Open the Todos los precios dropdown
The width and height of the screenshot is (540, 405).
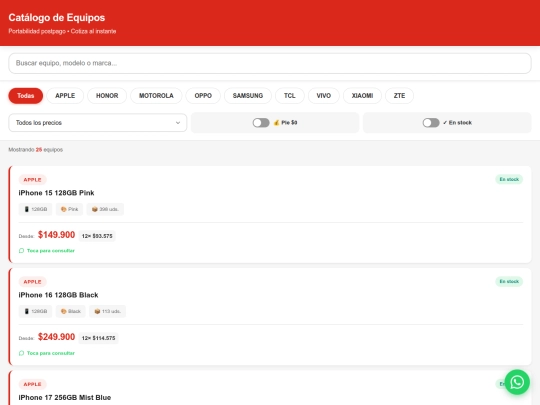(97, 123)
